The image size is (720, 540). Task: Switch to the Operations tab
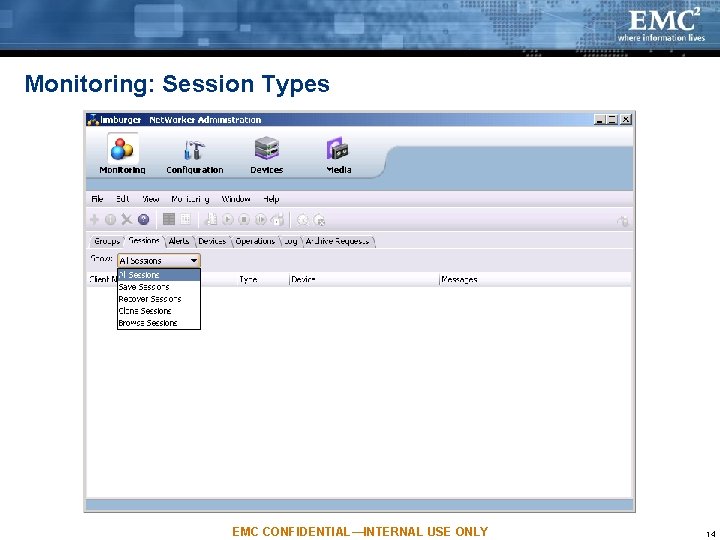(255, 242)
